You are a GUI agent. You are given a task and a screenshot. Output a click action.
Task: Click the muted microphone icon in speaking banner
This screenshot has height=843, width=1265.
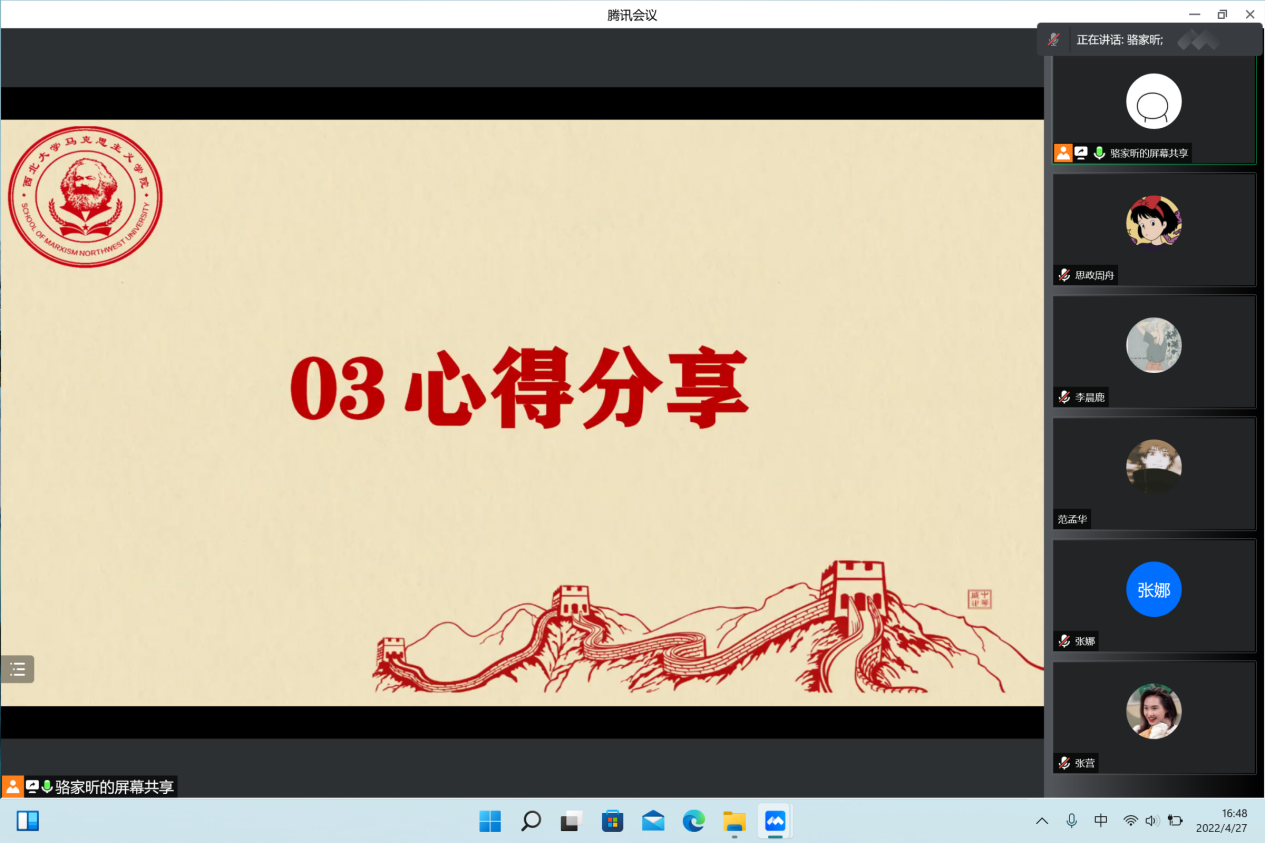(x=1053, y=40)
